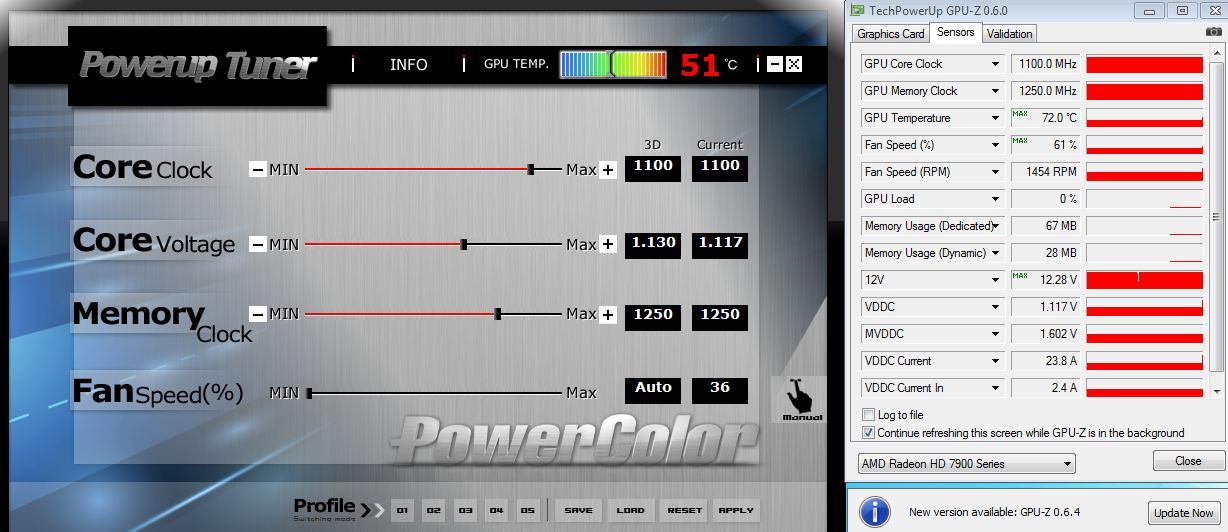Decrease Memory Clock with the minus button
Screen dimensions: 1228x532
(257, 314)
